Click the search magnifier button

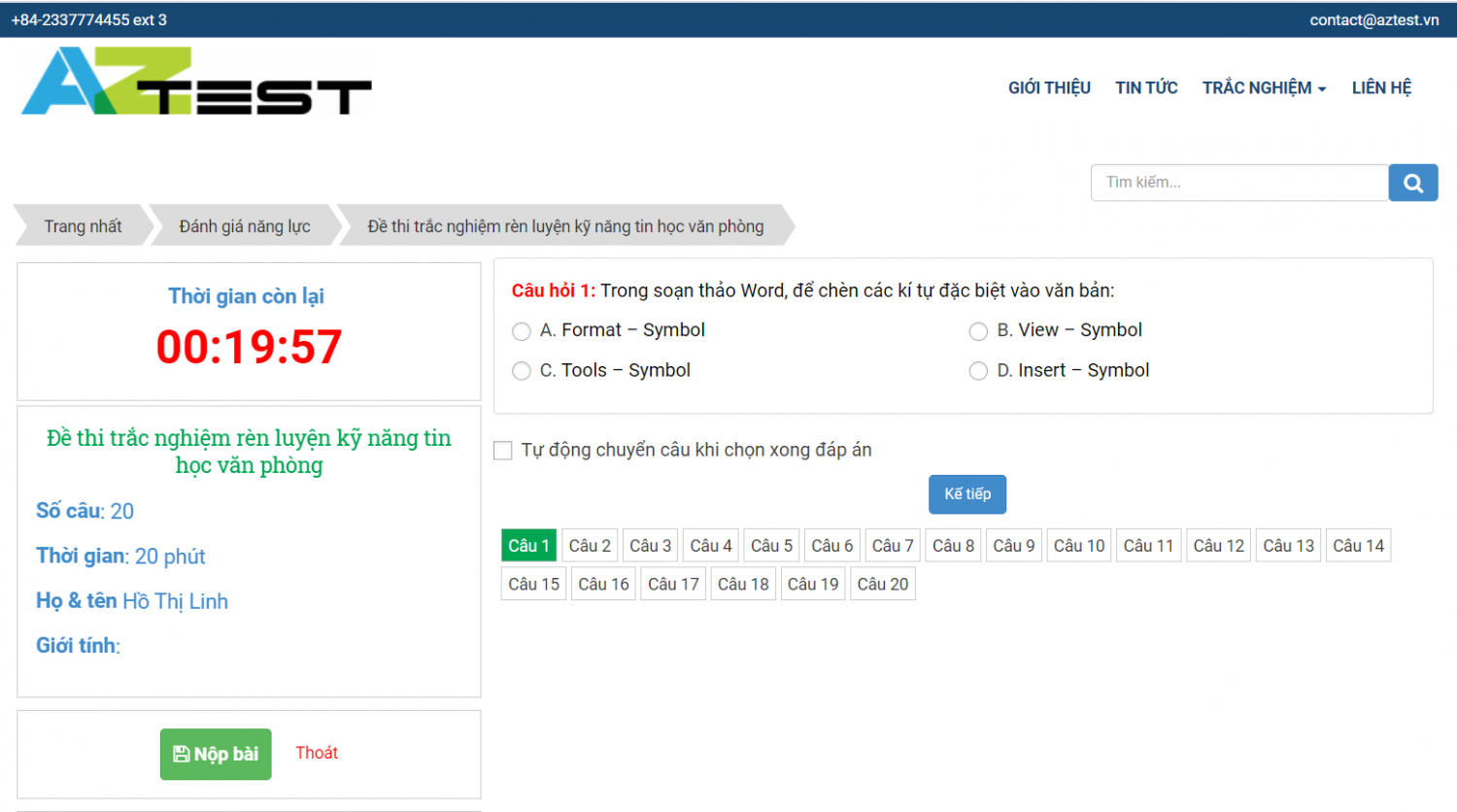point(1413,183)
